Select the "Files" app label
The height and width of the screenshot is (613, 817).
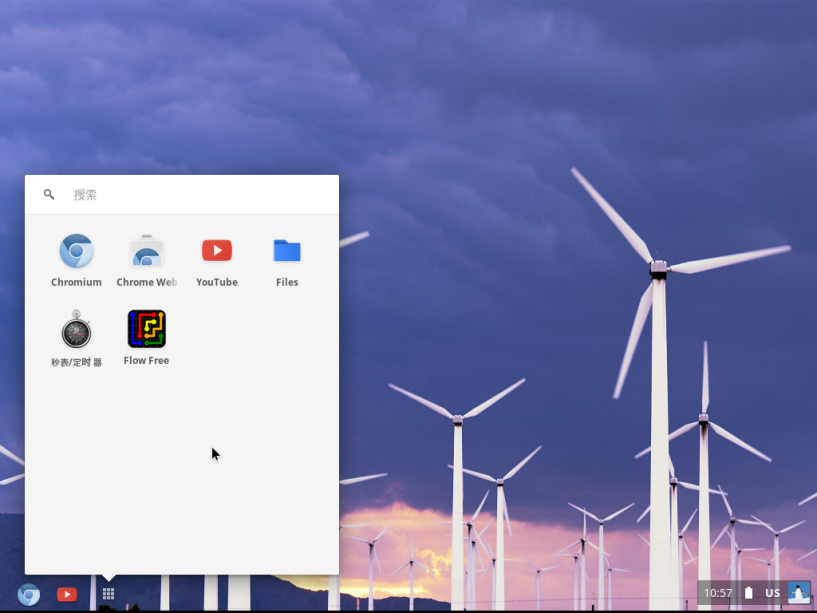287,282
